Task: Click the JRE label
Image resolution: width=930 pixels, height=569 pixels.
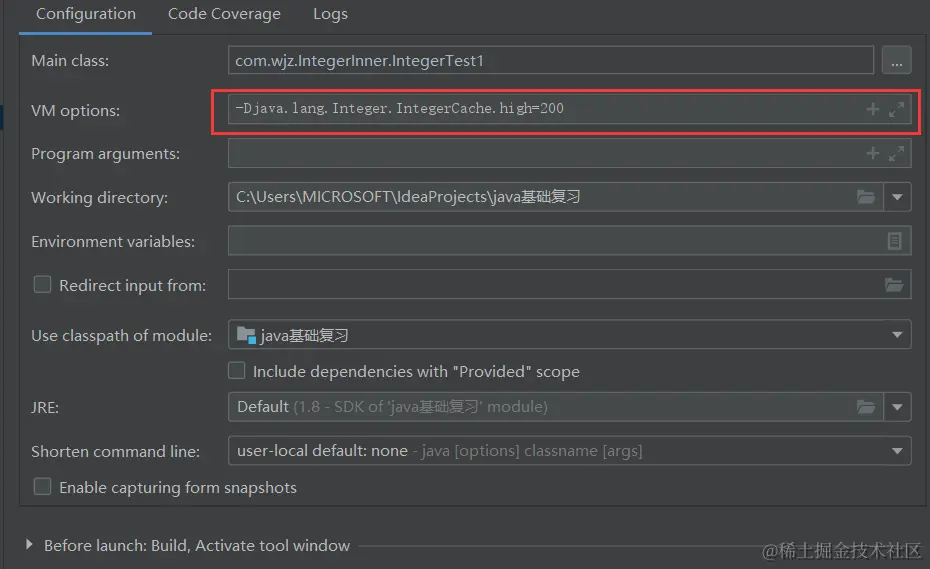Action: [45, 408]
